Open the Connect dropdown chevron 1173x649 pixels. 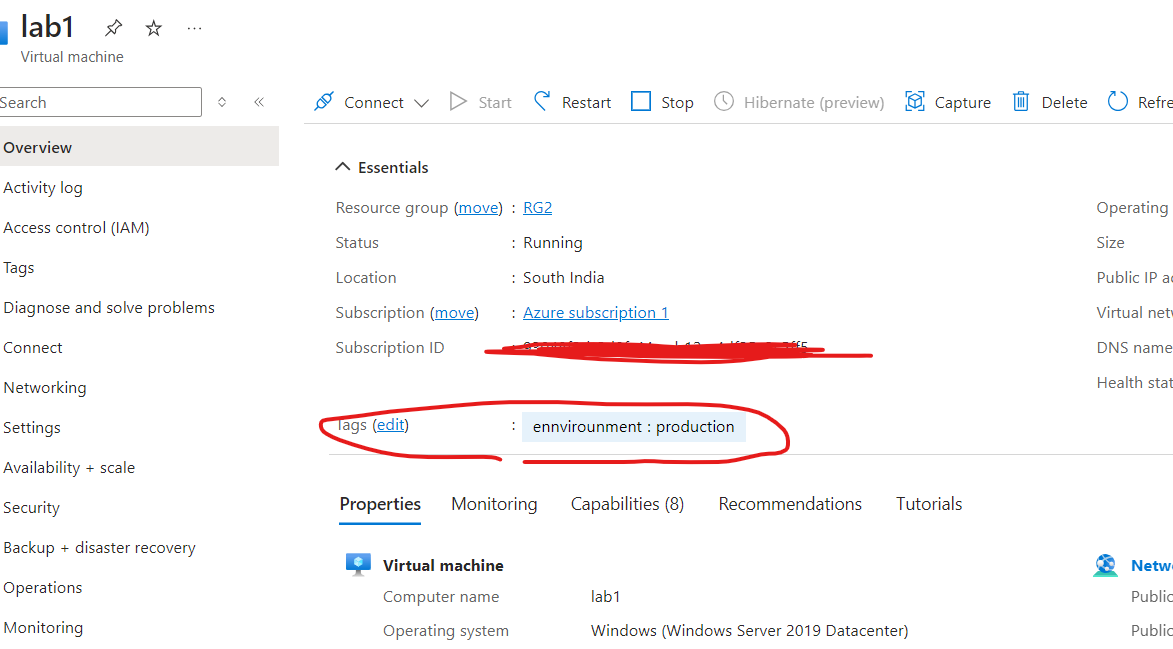click(x=421, y=103)
